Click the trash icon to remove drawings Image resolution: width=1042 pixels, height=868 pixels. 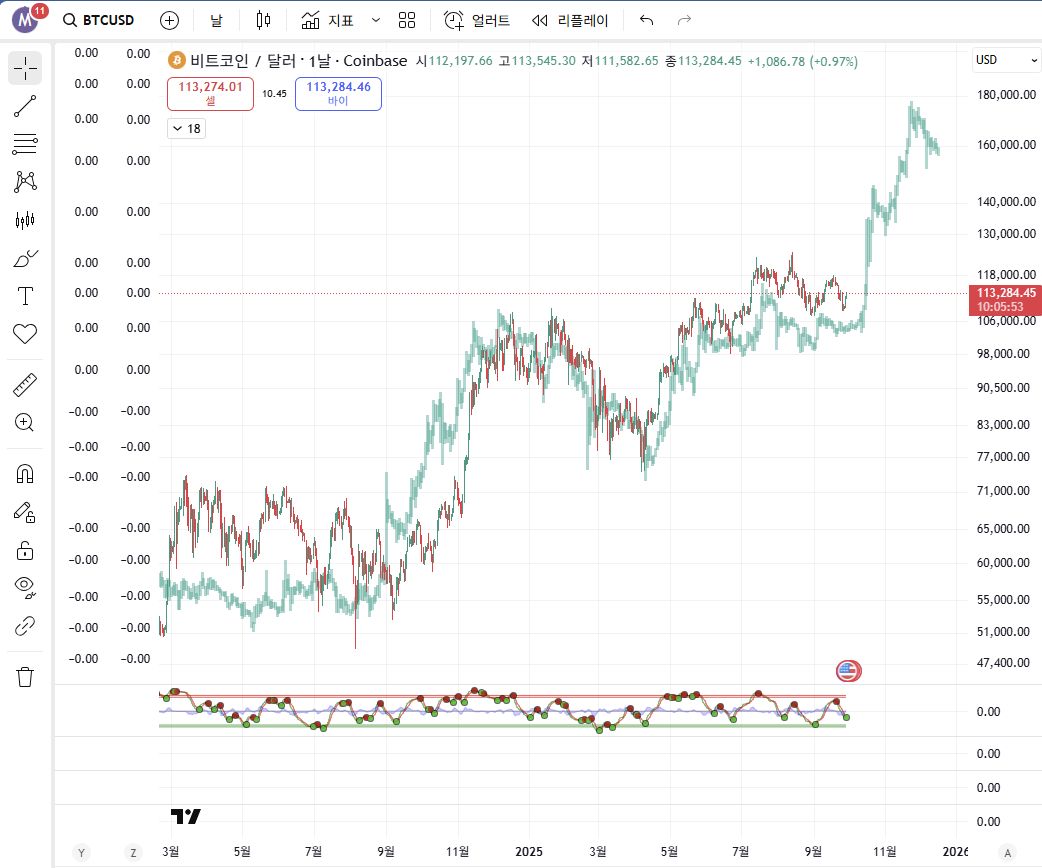pyautogui.click(x=25, y=677)
